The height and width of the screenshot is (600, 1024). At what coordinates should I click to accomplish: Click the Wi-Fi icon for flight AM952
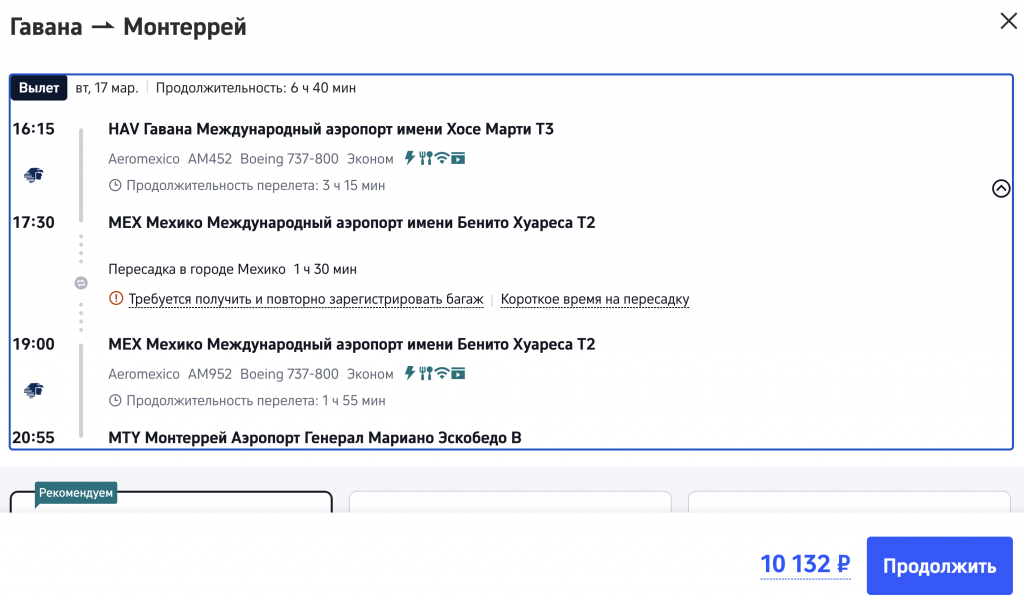[441, 374]
